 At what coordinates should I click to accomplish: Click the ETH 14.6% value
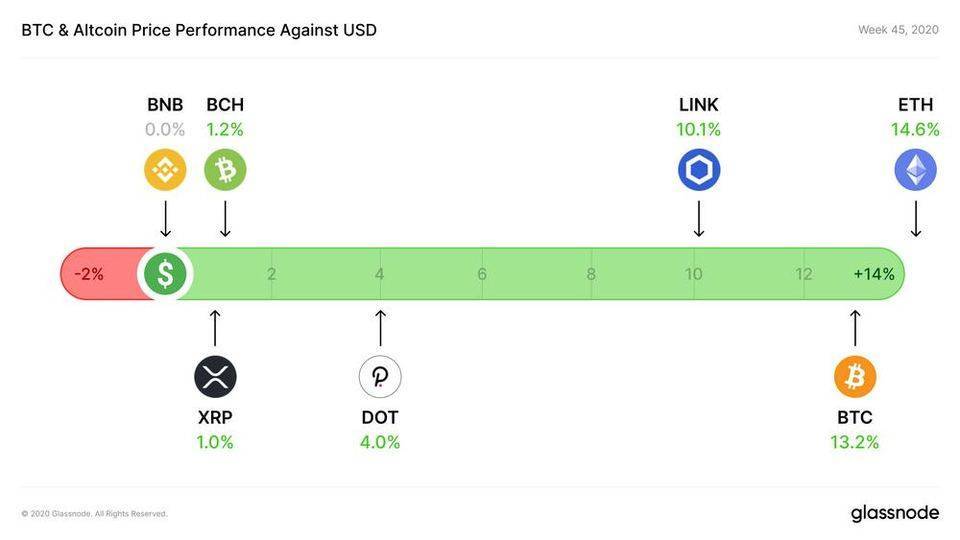pos(915,129)
